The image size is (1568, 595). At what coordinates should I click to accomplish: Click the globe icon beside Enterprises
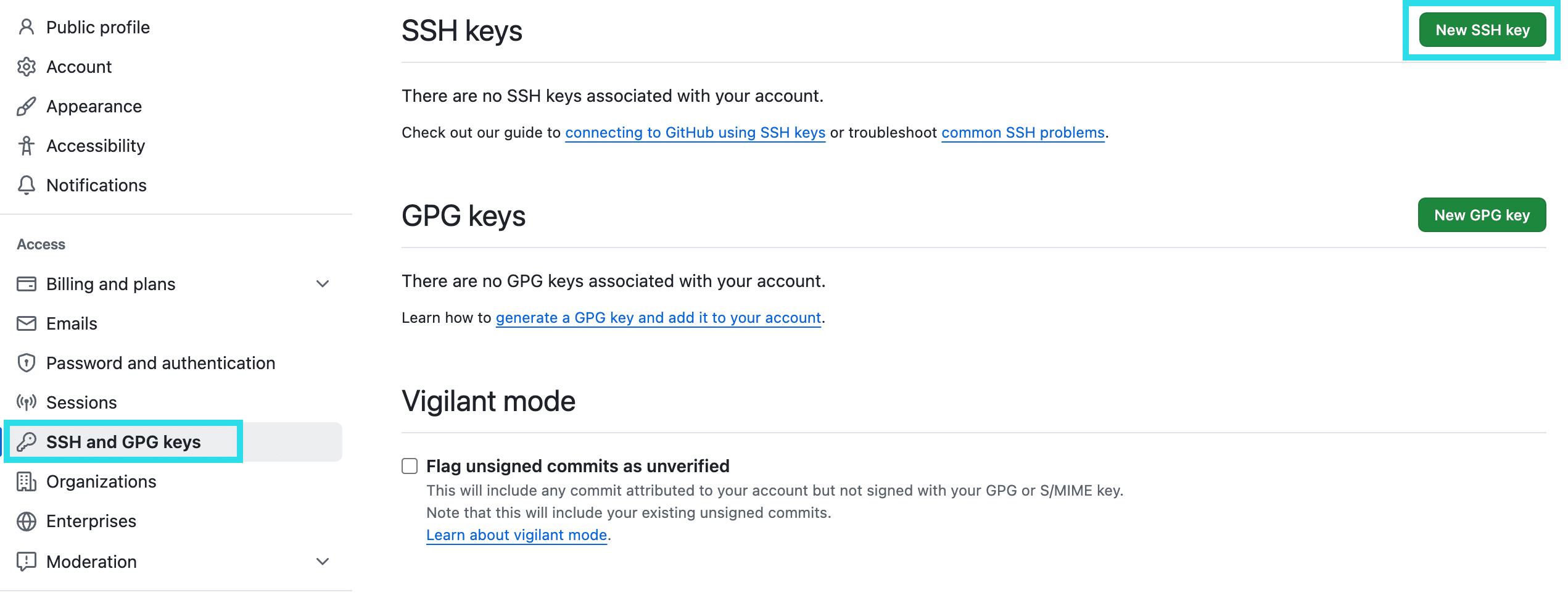coord(27,520)
